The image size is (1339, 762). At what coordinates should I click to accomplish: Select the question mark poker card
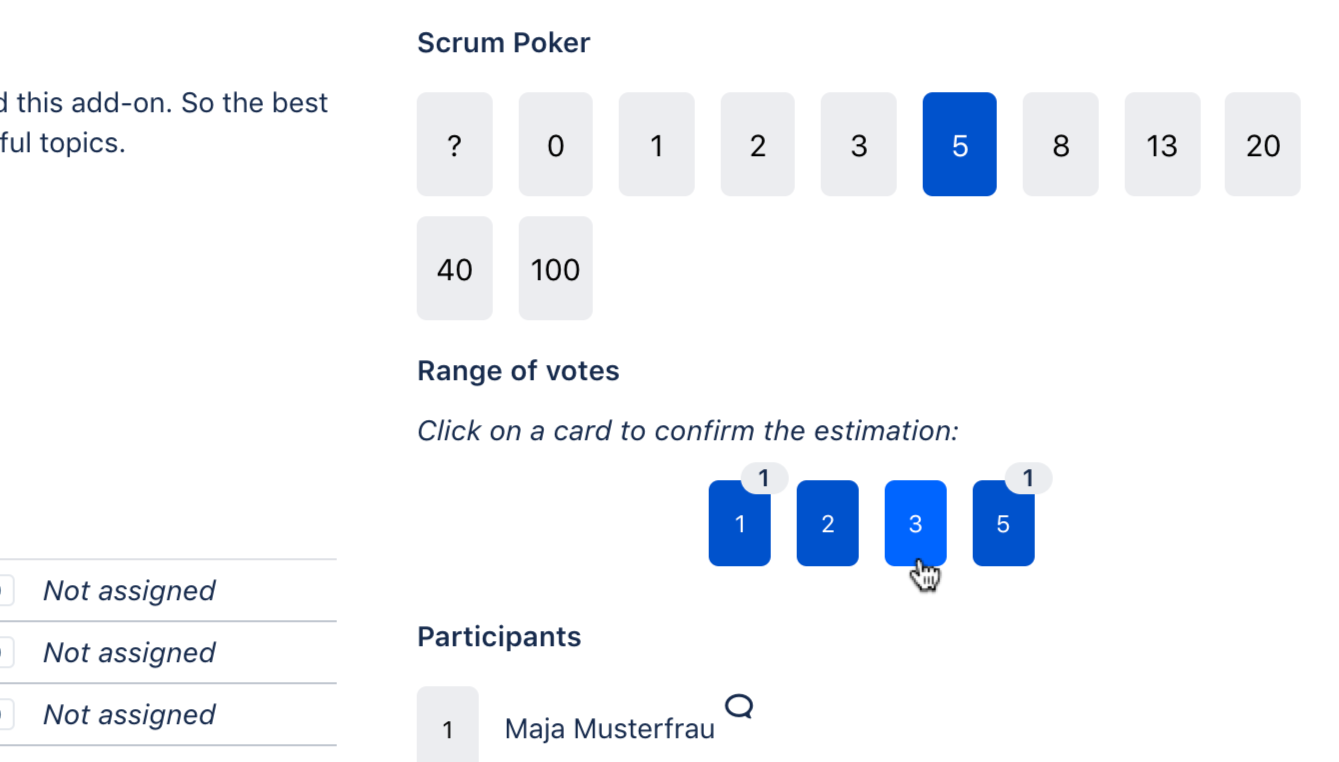tap(454, 145)
